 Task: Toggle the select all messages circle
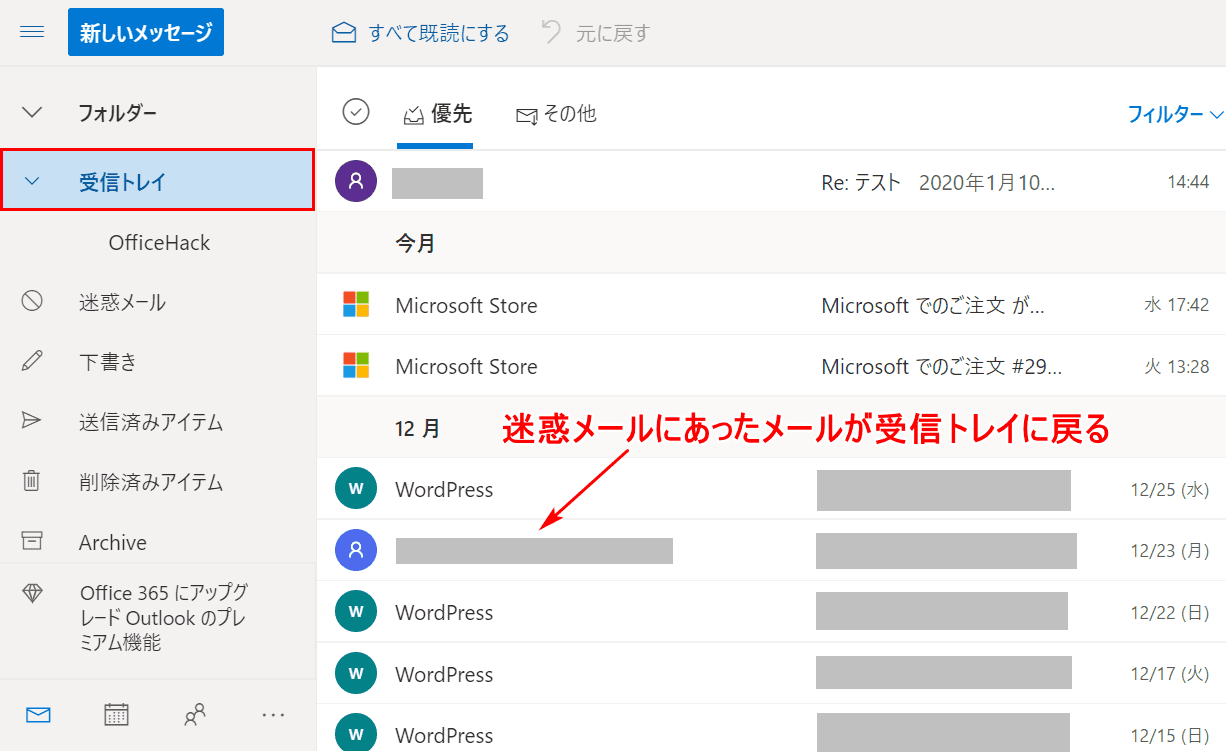tap(356, 112)
